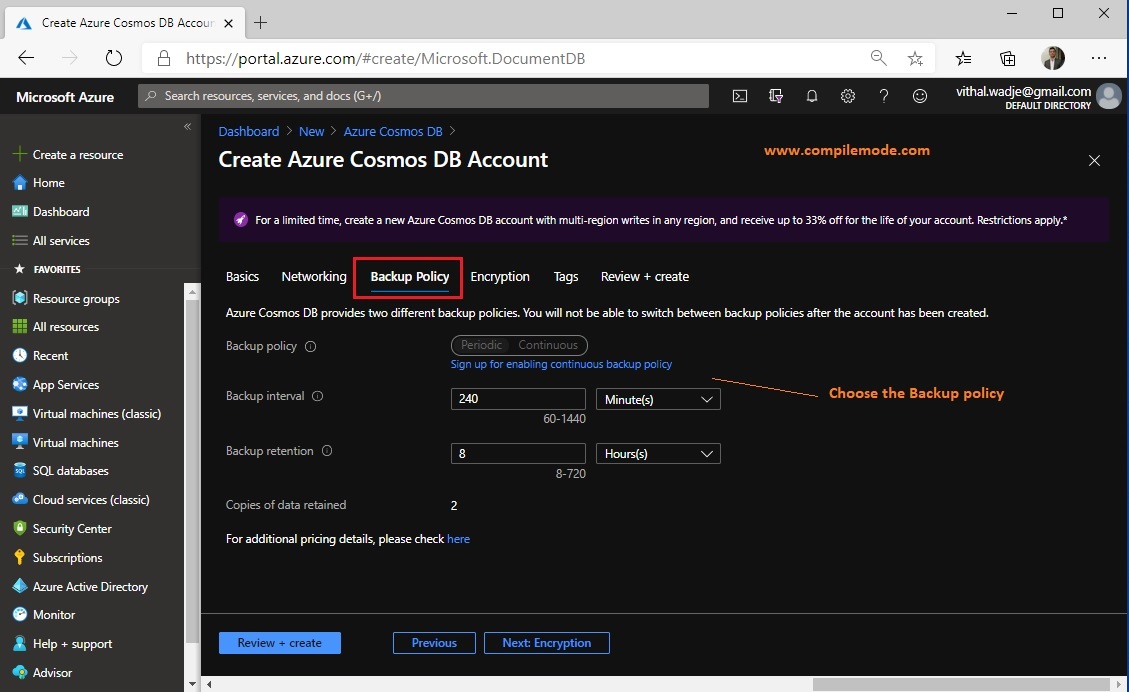Select the Periodic backup policy option

pyautogui.click(x=481, y=345)
